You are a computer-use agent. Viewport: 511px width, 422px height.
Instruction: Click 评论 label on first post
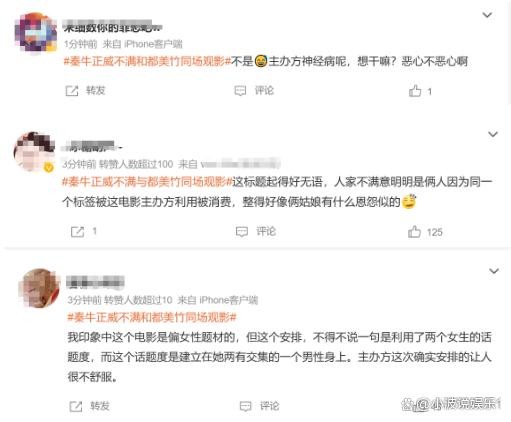(264, 91)
